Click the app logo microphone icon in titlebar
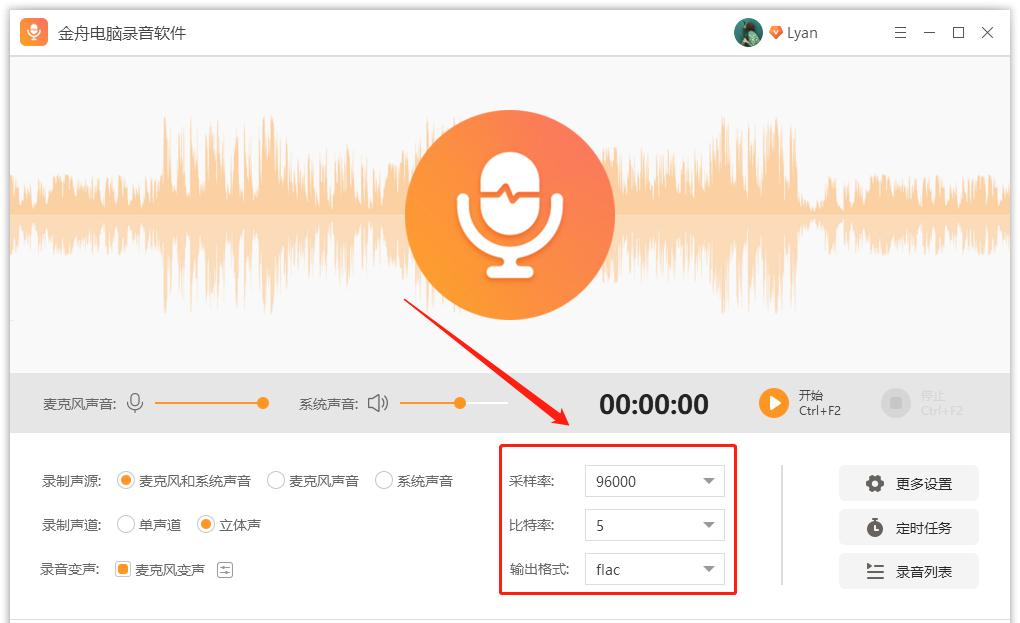The height and width of the screenshot is (623, 1020). (34, 32)
